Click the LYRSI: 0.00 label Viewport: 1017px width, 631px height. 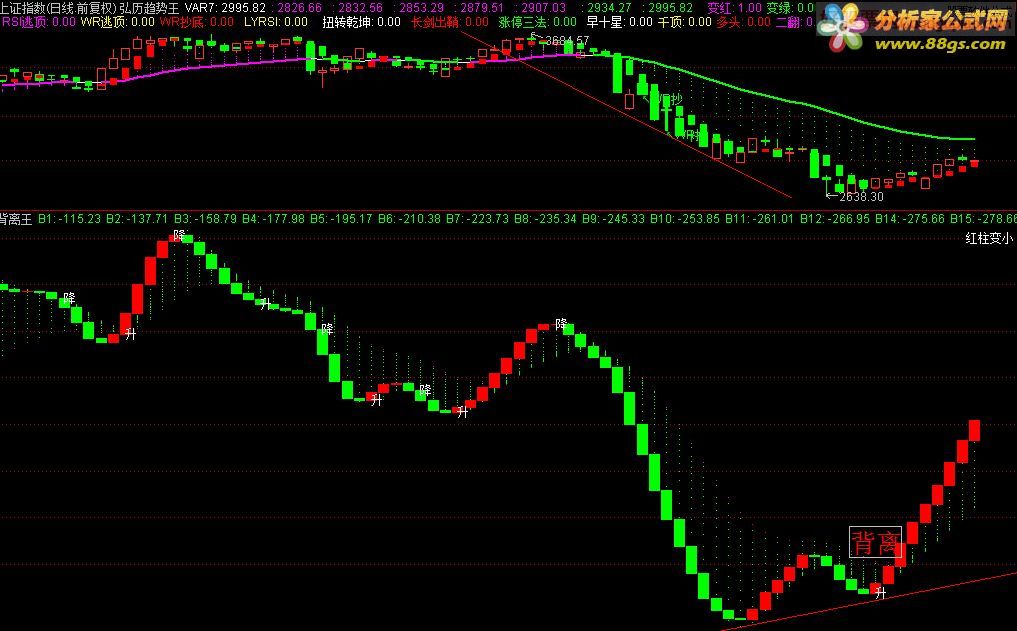tap(276, 22)
